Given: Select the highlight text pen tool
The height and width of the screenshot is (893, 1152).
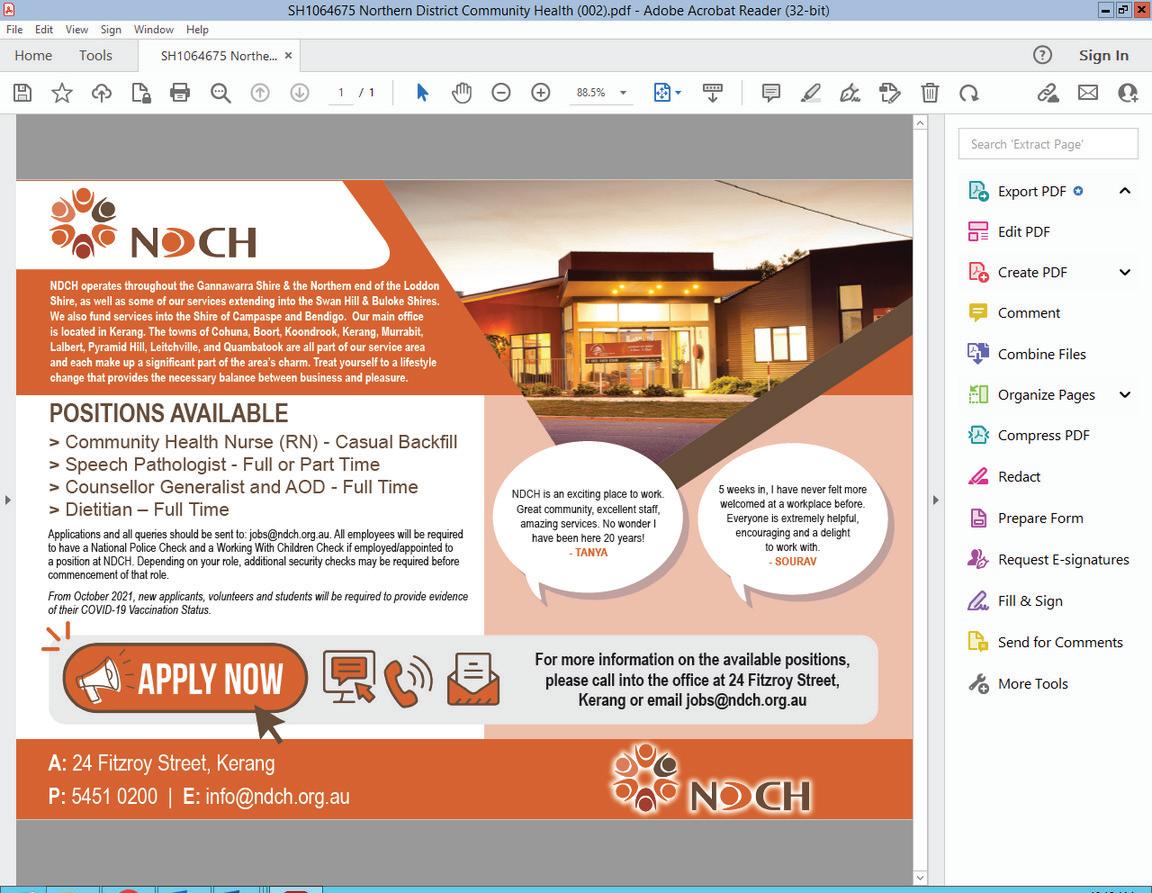Looking at the screenshot, I should [810, 93].
